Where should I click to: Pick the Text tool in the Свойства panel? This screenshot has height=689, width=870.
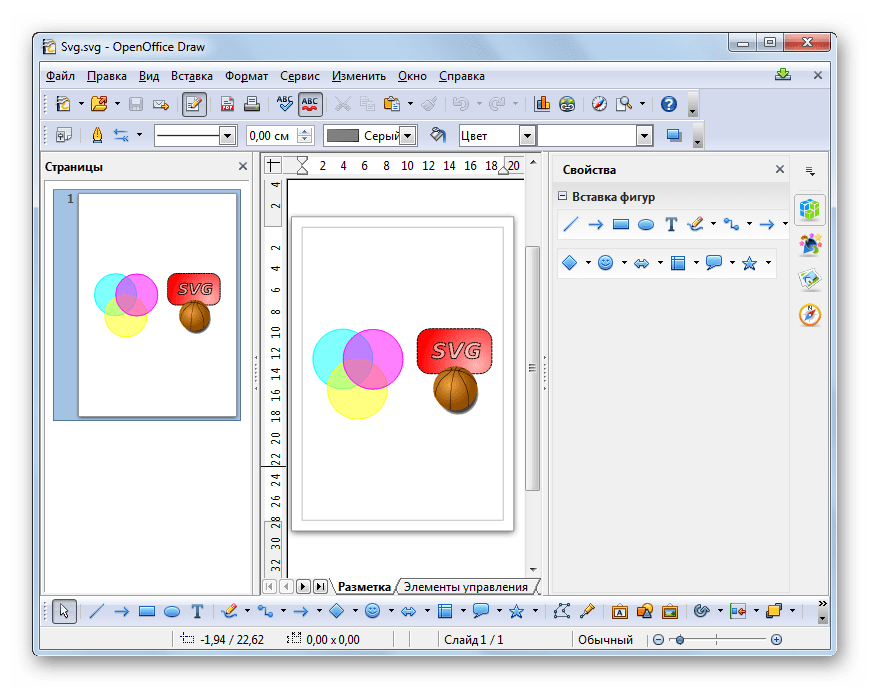pyautogui.click(x=671, y=224)
